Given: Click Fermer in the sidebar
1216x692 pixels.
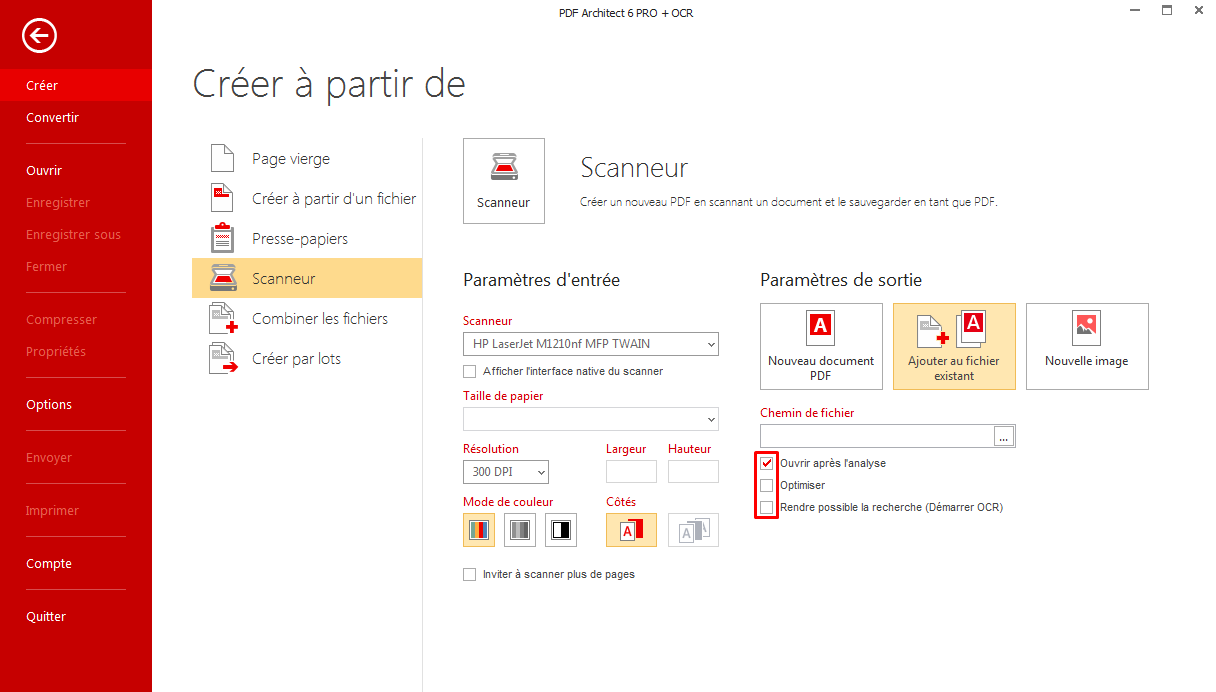Looking at the screenshot, I should (76, 266).
